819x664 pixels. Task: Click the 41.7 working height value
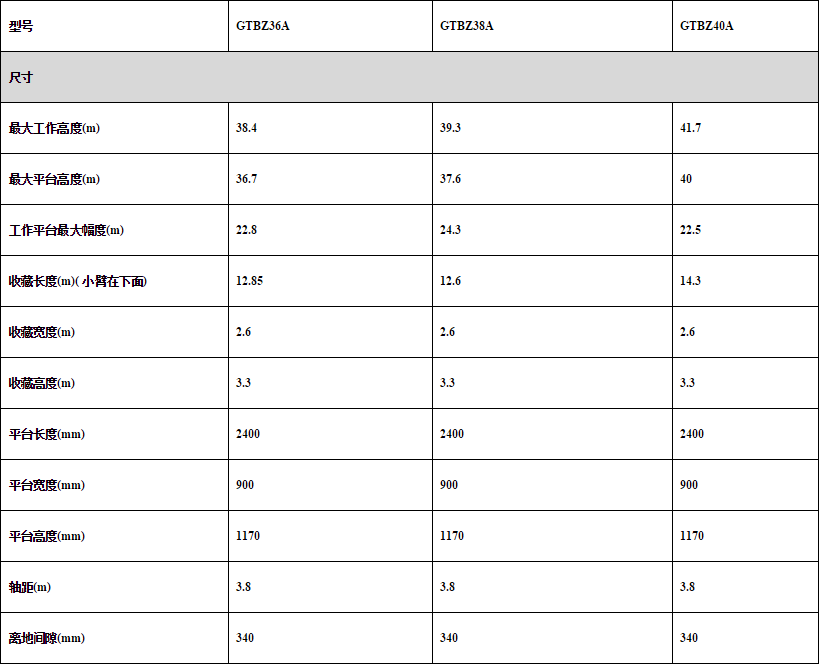click(690, 128)
